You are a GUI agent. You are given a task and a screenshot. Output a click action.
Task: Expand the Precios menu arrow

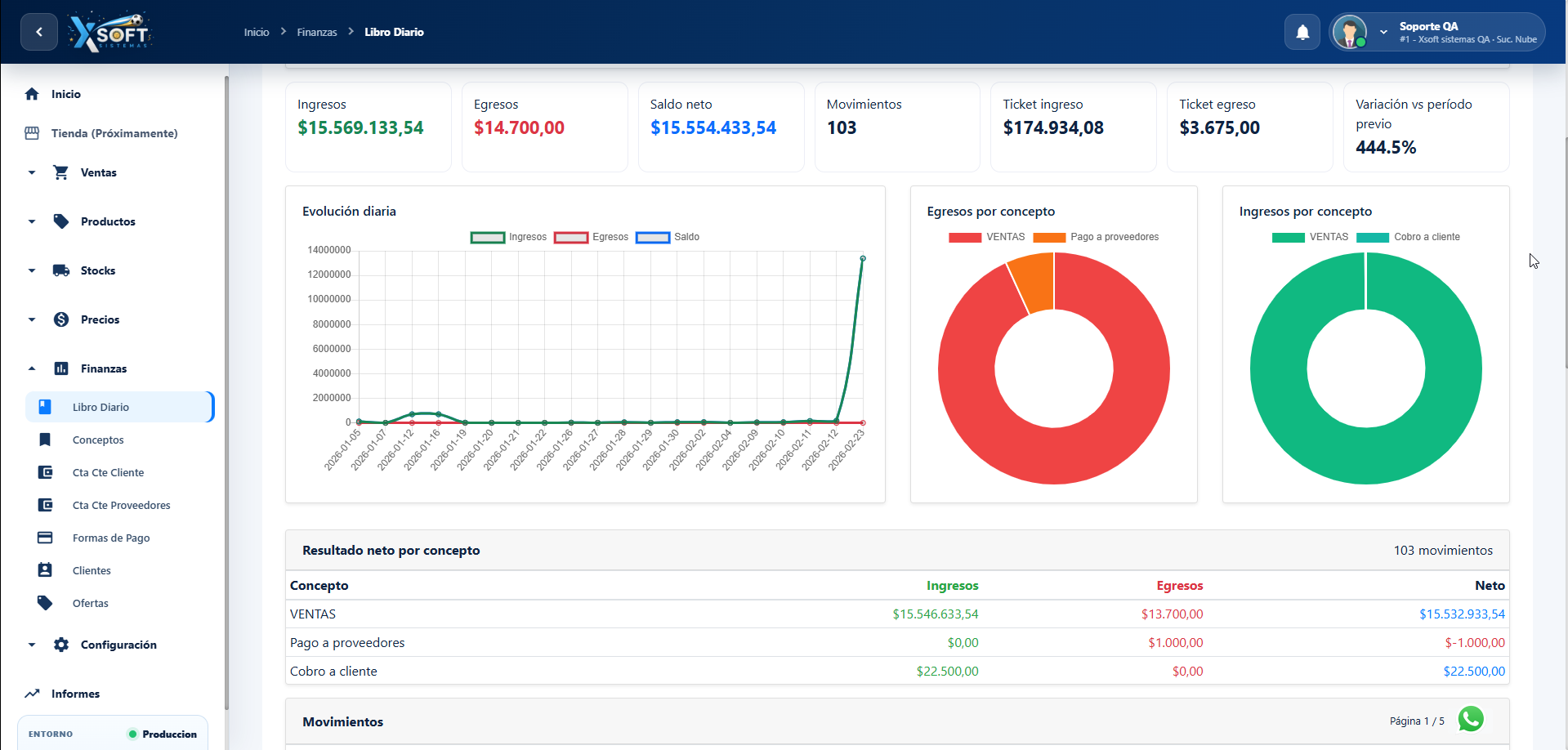(32, 319)
